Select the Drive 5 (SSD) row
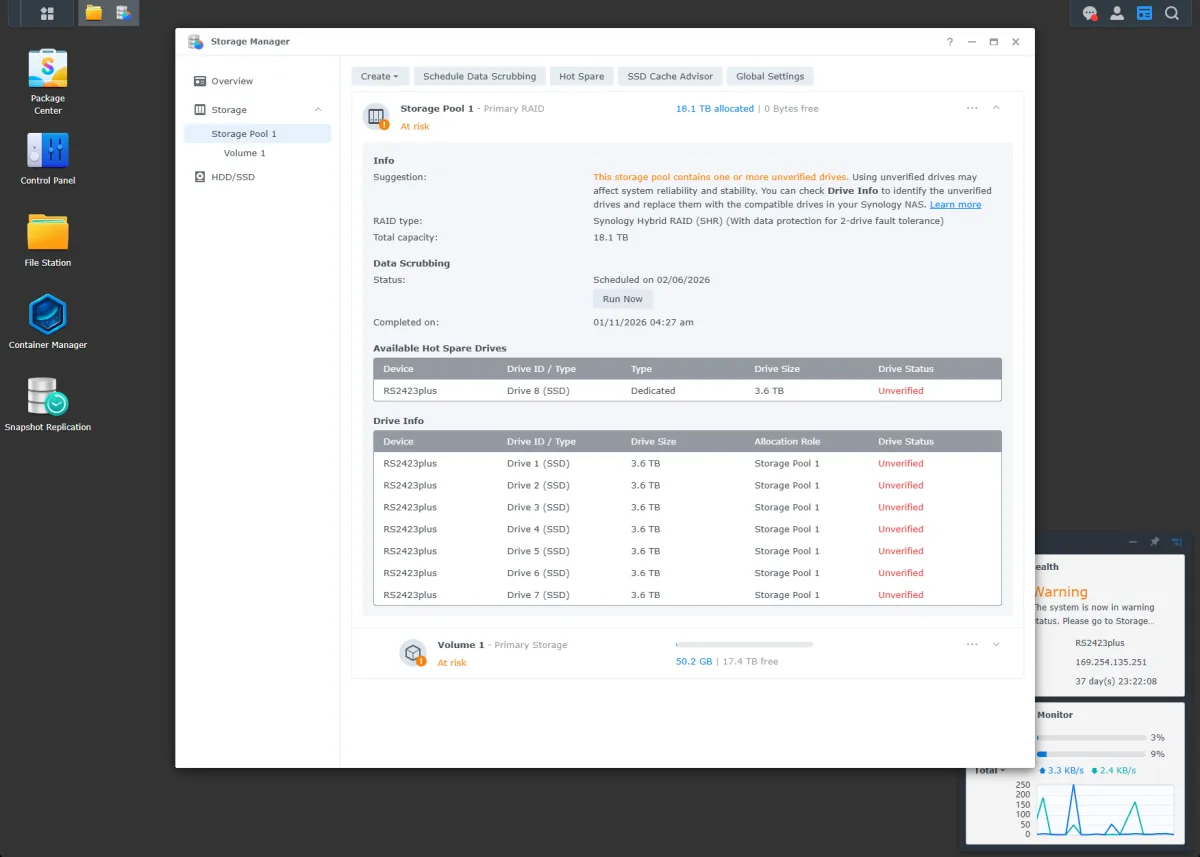 coord(687,552)
